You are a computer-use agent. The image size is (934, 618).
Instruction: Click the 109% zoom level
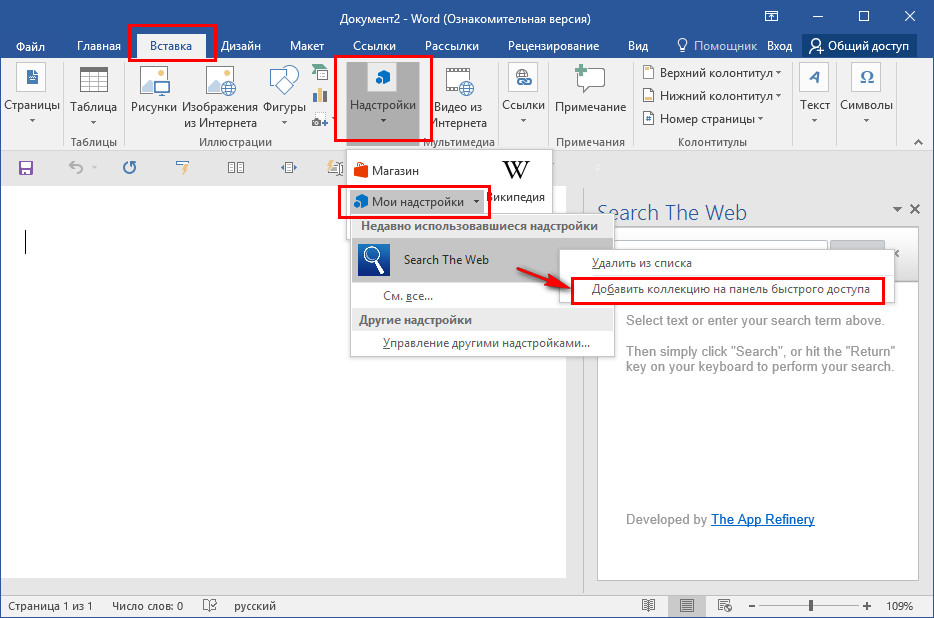[x=899, y=606]
